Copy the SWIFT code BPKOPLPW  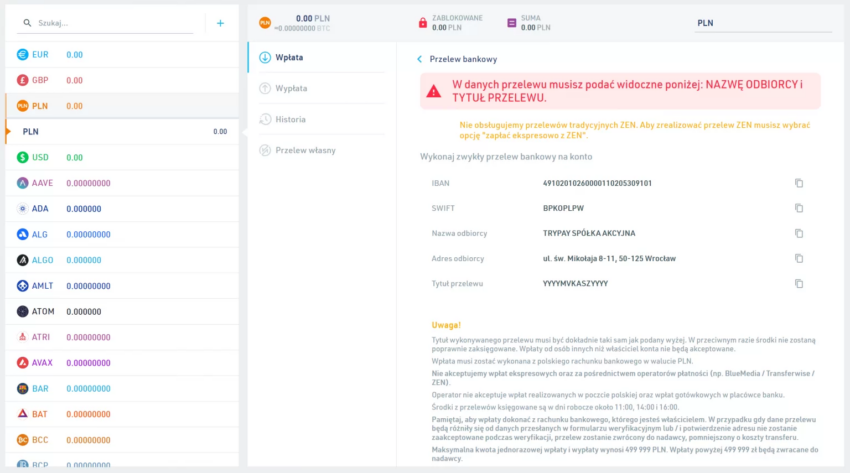tap(799, 208)
